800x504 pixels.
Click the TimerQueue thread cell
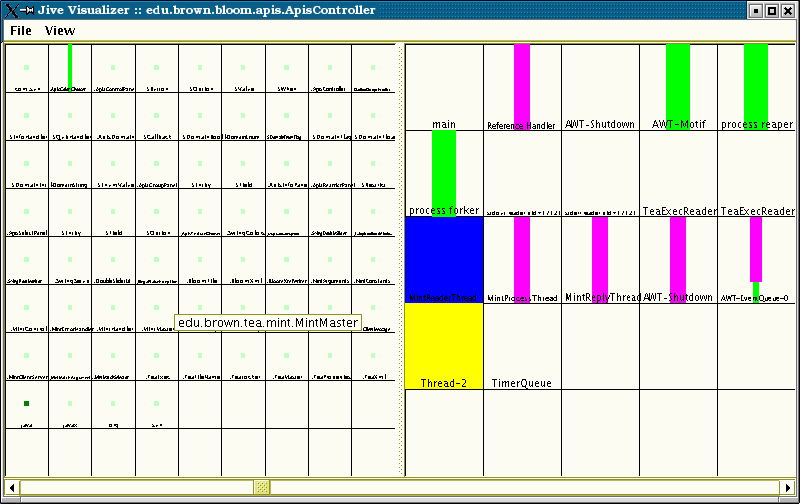(x=522, y=346)
